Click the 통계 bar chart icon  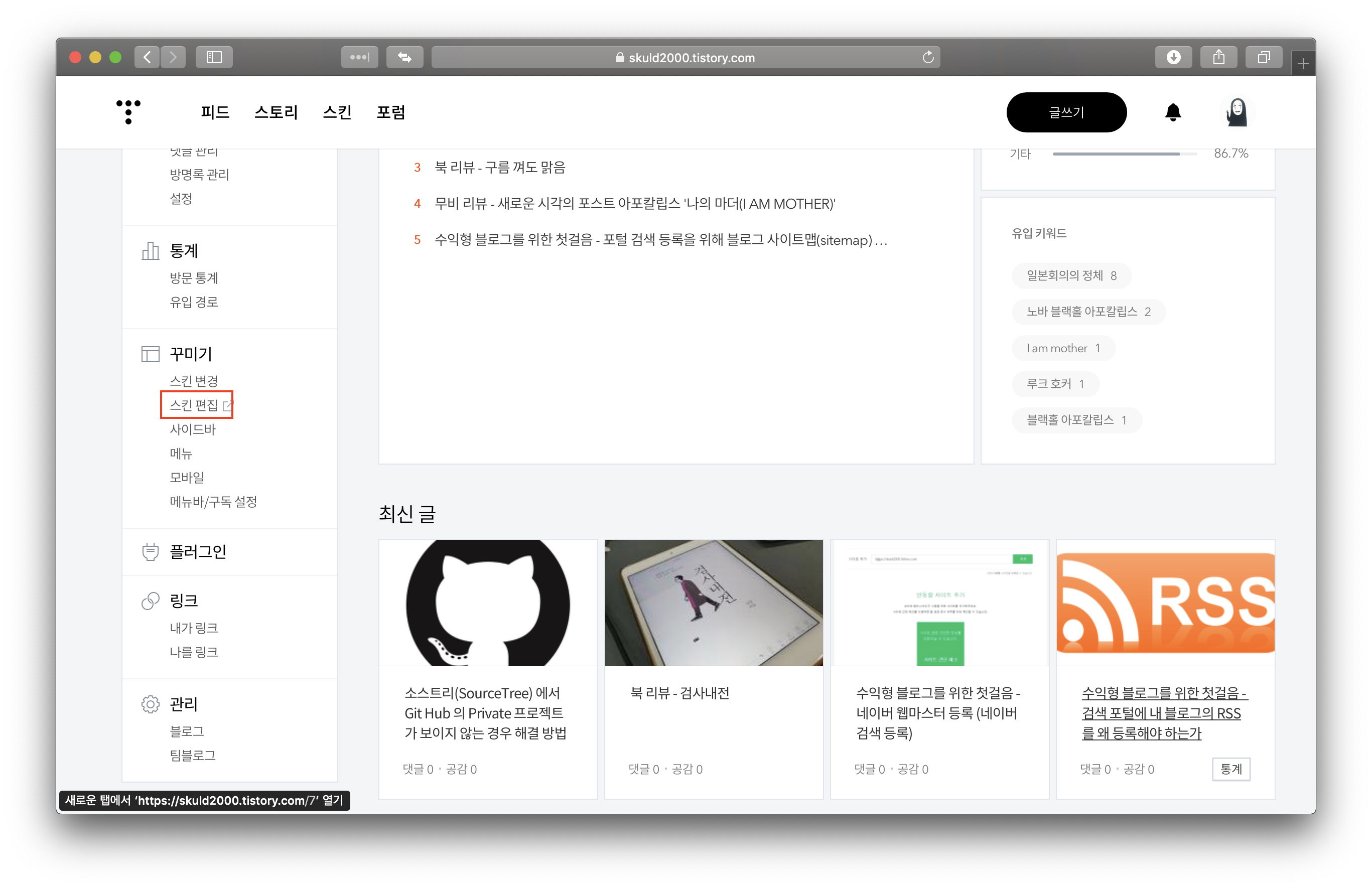click(x=150, y=251)
